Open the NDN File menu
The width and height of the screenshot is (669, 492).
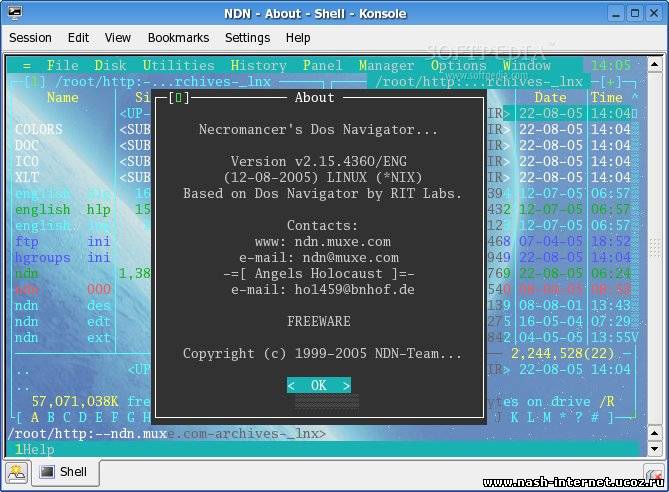tap(63, 65)
